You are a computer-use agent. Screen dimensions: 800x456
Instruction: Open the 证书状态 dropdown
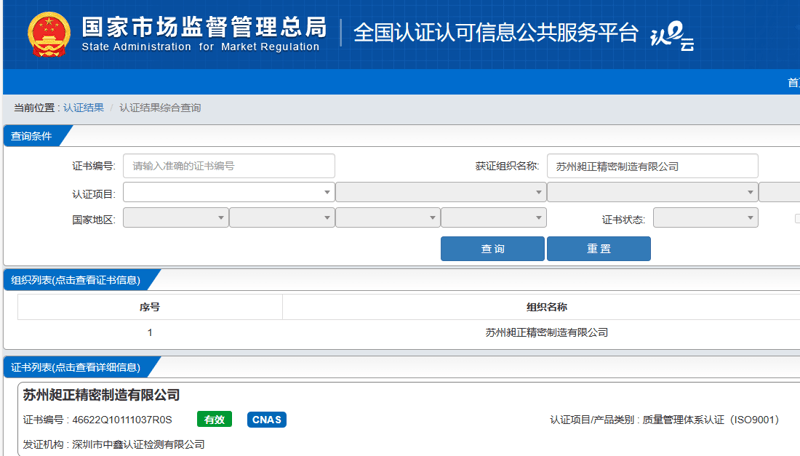pos(706,218)
